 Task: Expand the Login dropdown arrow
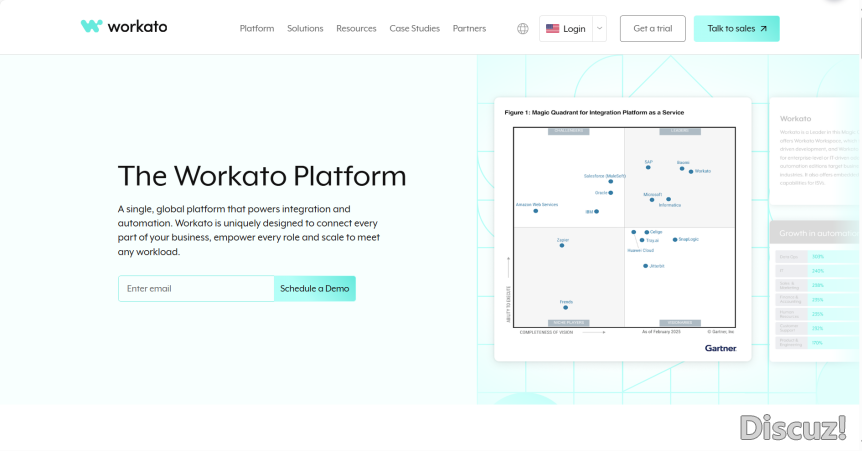pyautogui.click(x=599, y=29)
